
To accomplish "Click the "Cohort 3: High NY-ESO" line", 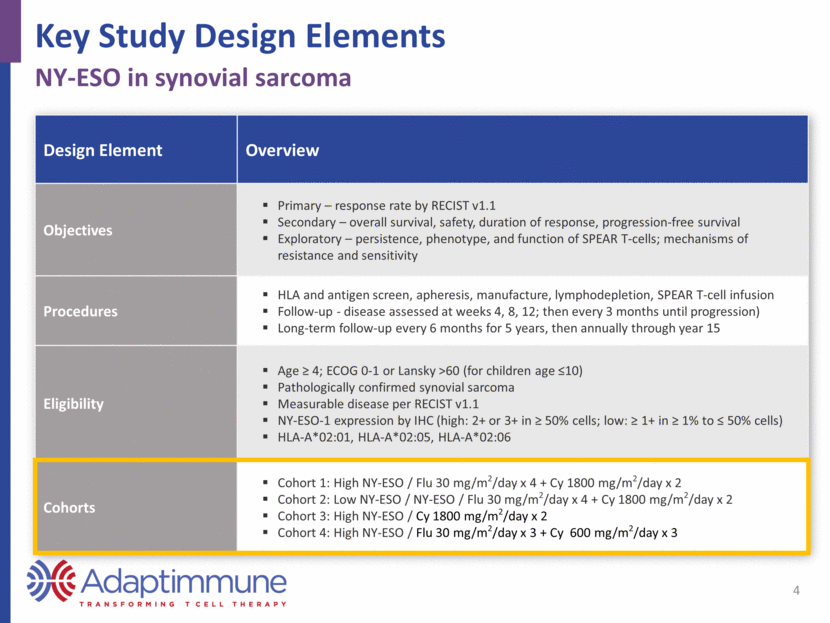I will coord(412,516).
